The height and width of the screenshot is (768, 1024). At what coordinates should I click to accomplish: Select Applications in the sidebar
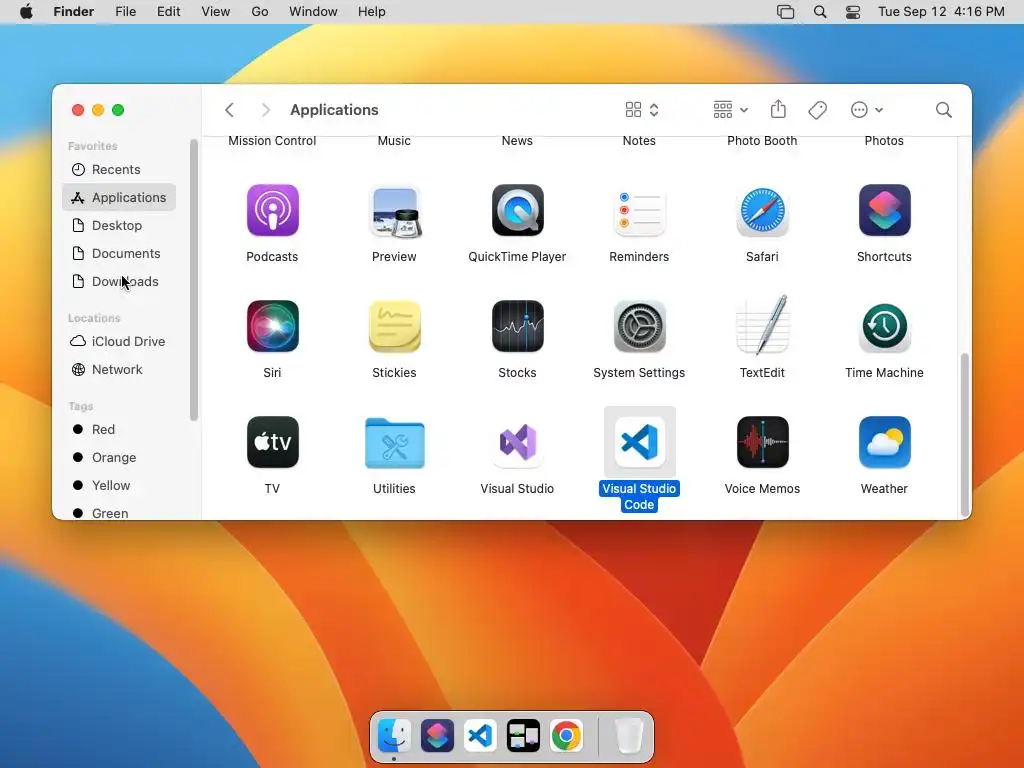coord(119,197)
